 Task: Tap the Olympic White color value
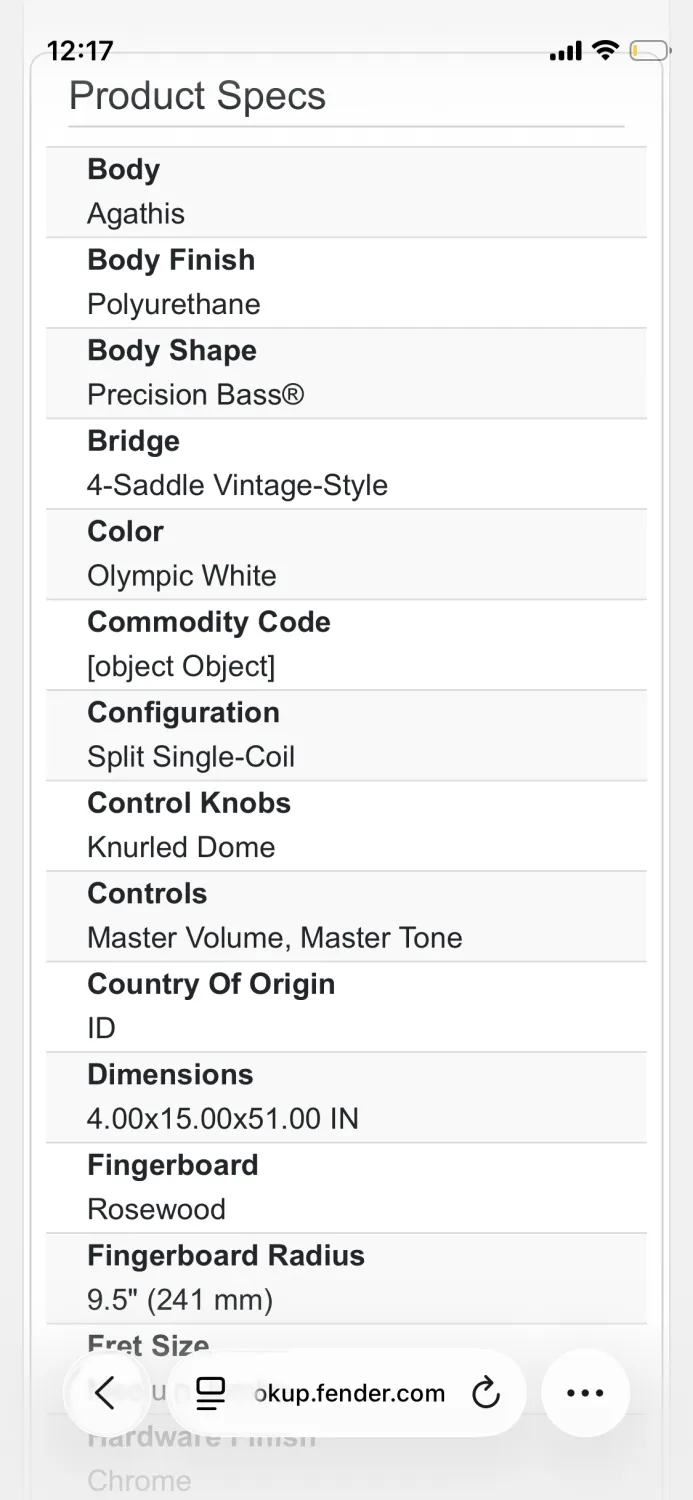[x=182, y=576]
